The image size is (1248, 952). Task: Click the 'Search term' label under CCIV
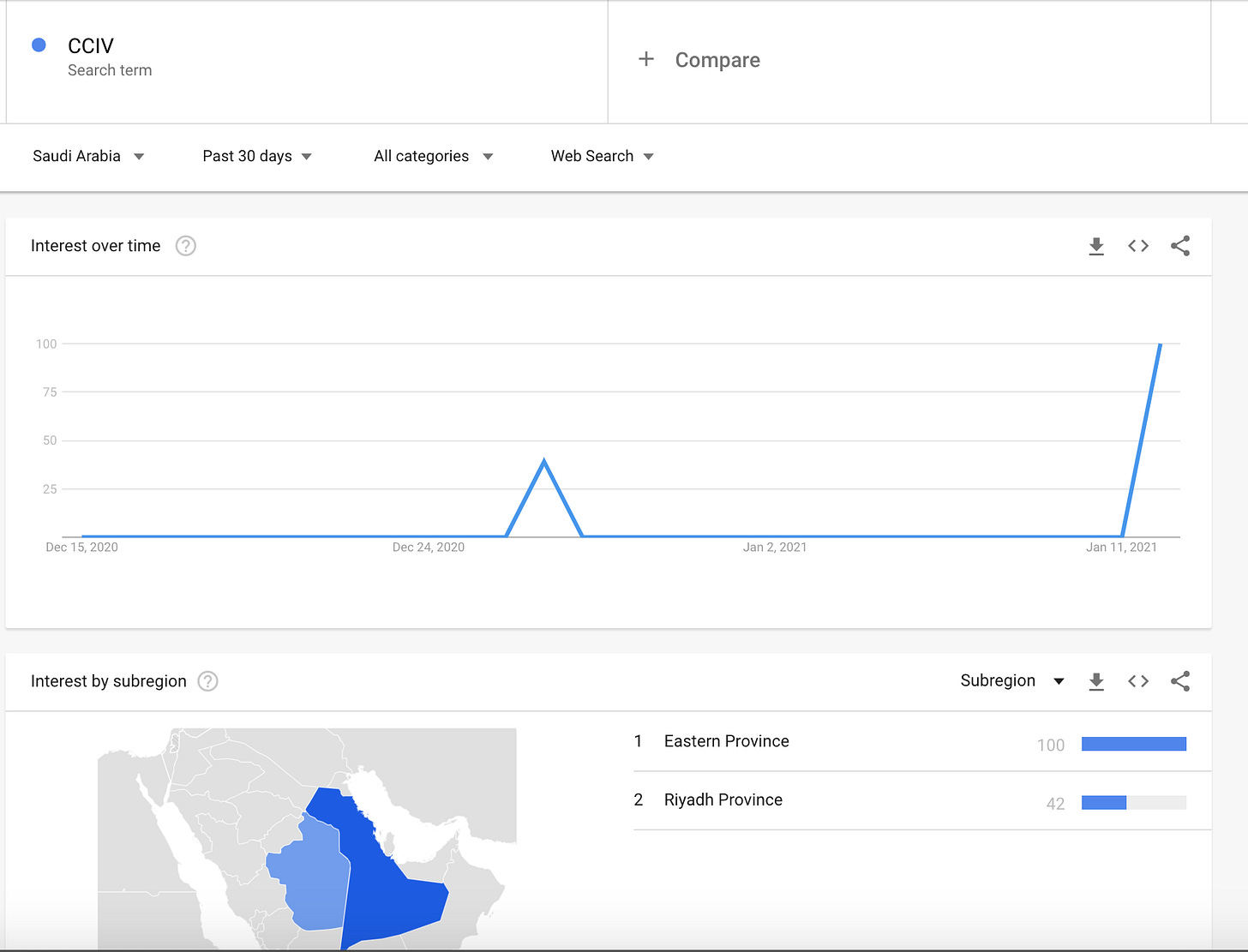tap(110, 70)
